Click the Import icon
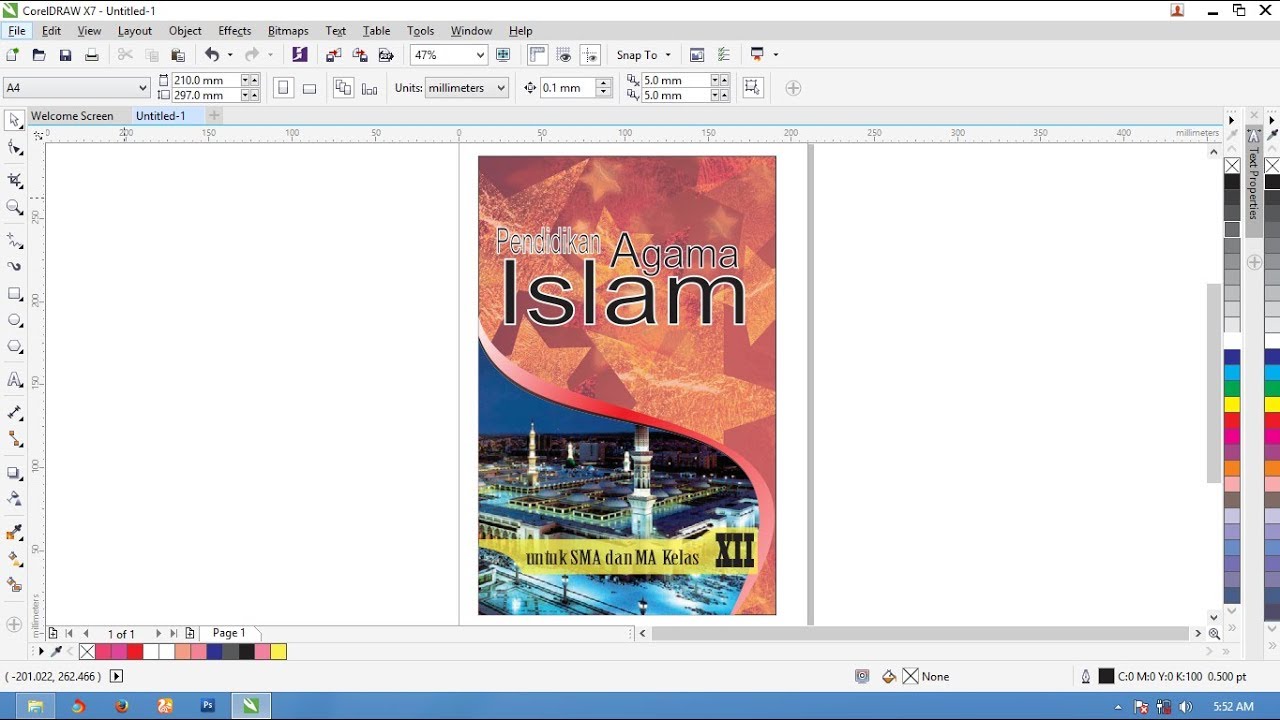 pyautogui.click(x=334, y=55)
